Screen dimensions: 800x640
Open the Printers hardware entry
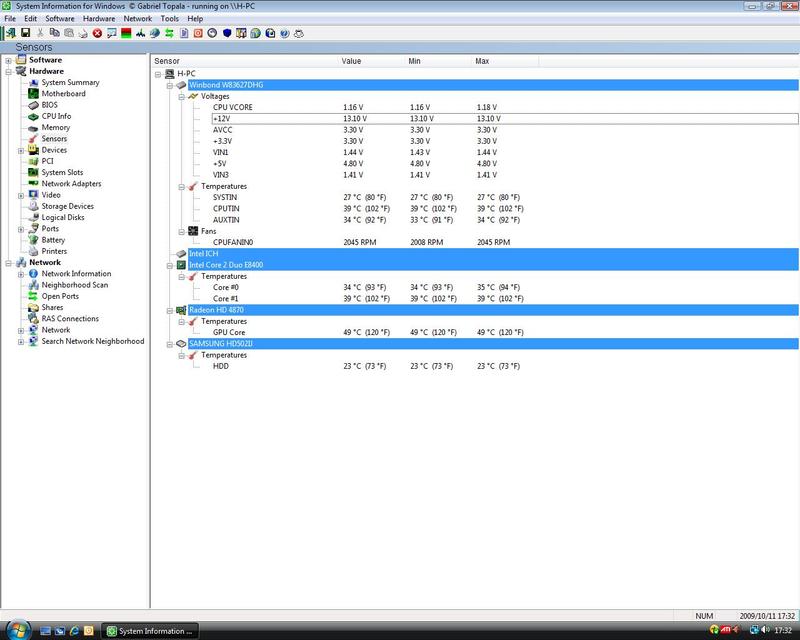coord(54,251)
